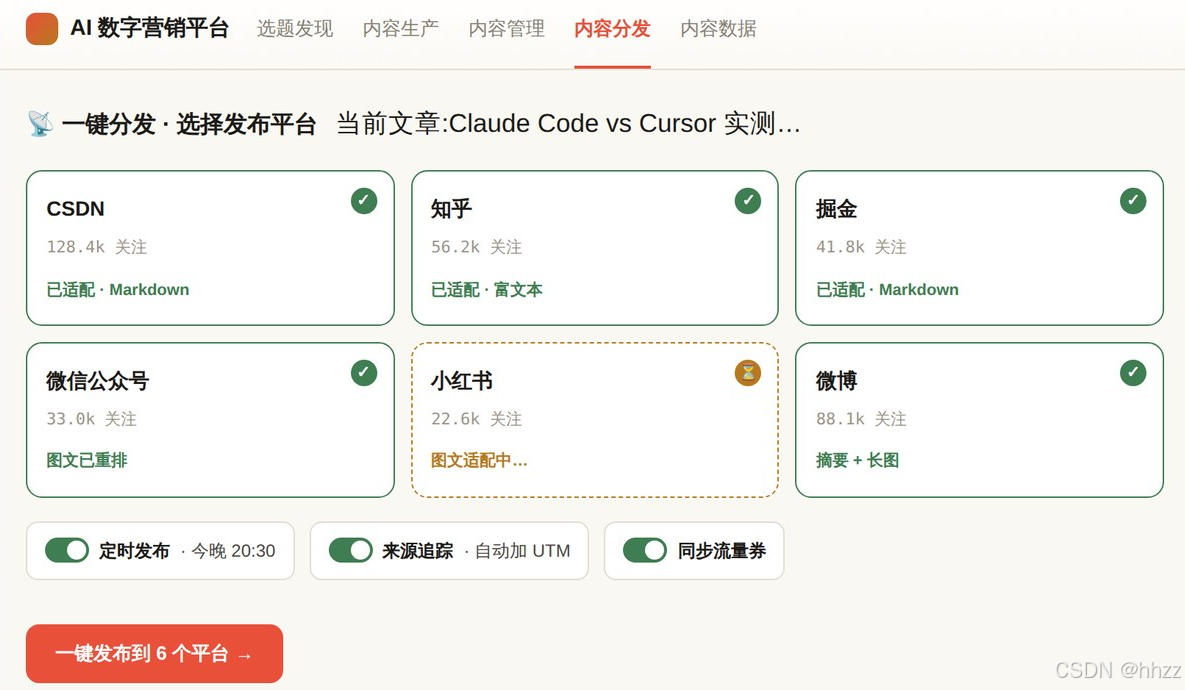
Task: Click the 41.8k 关注 follower count
Action: pos(861,247)
